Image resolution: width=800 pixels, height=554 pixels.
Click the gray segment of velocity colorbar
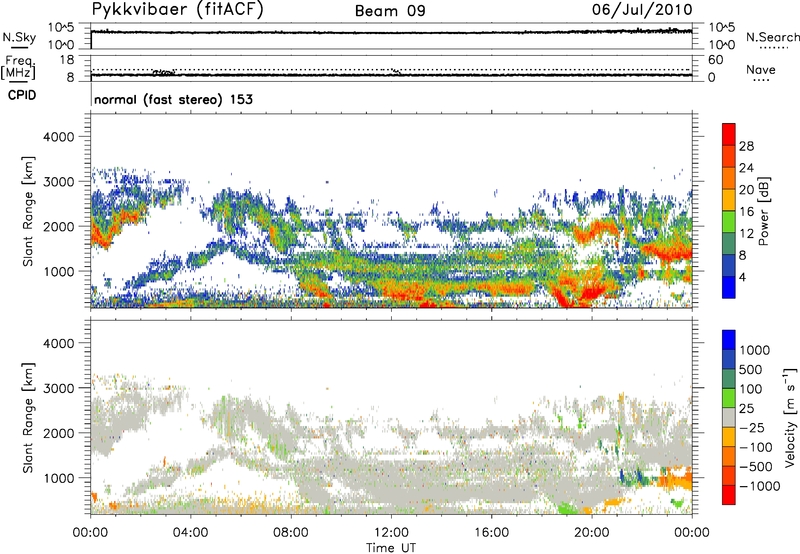[729, 418]
